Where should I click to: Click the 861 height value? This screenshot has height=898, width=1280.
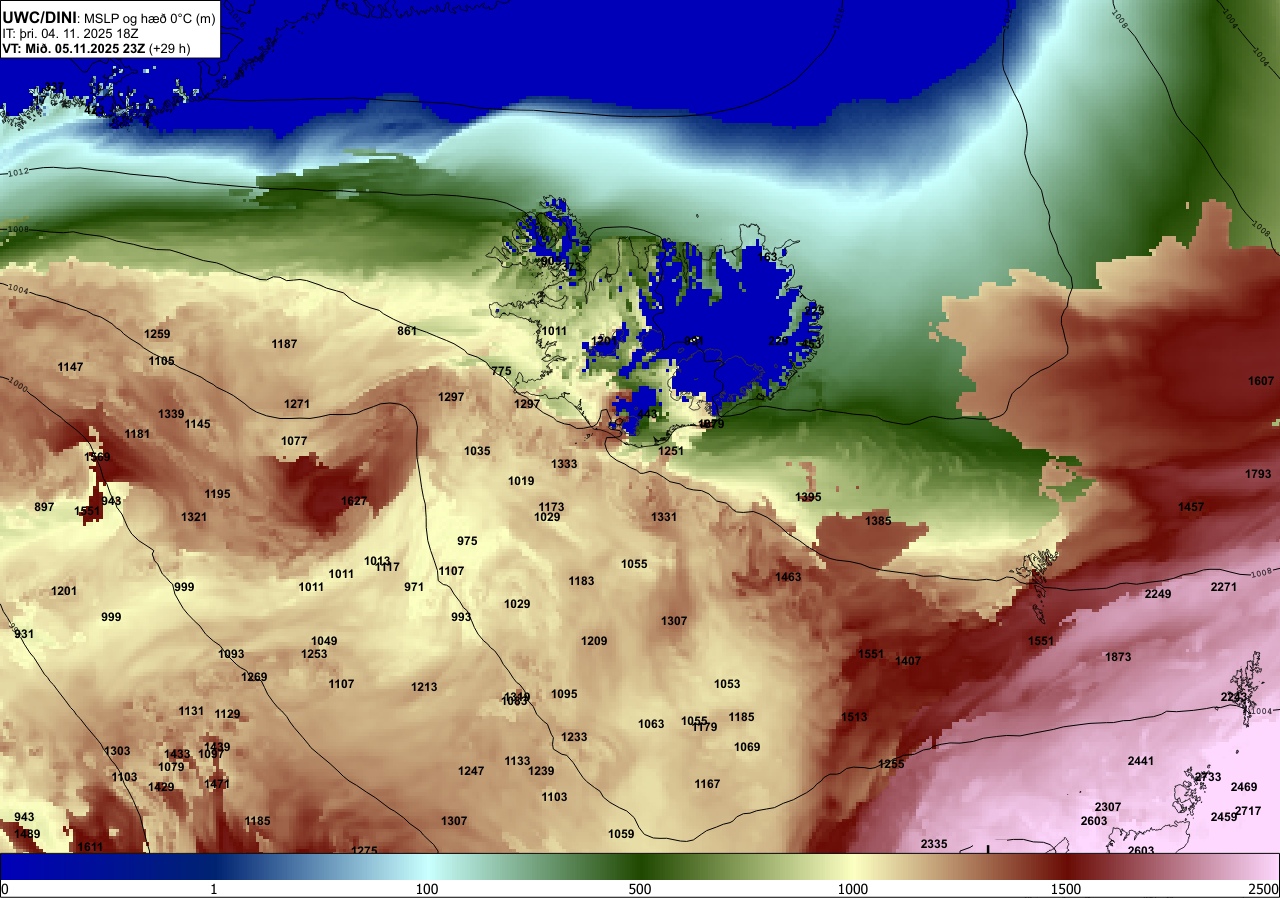pyautogui.click(x=407, y=331)
